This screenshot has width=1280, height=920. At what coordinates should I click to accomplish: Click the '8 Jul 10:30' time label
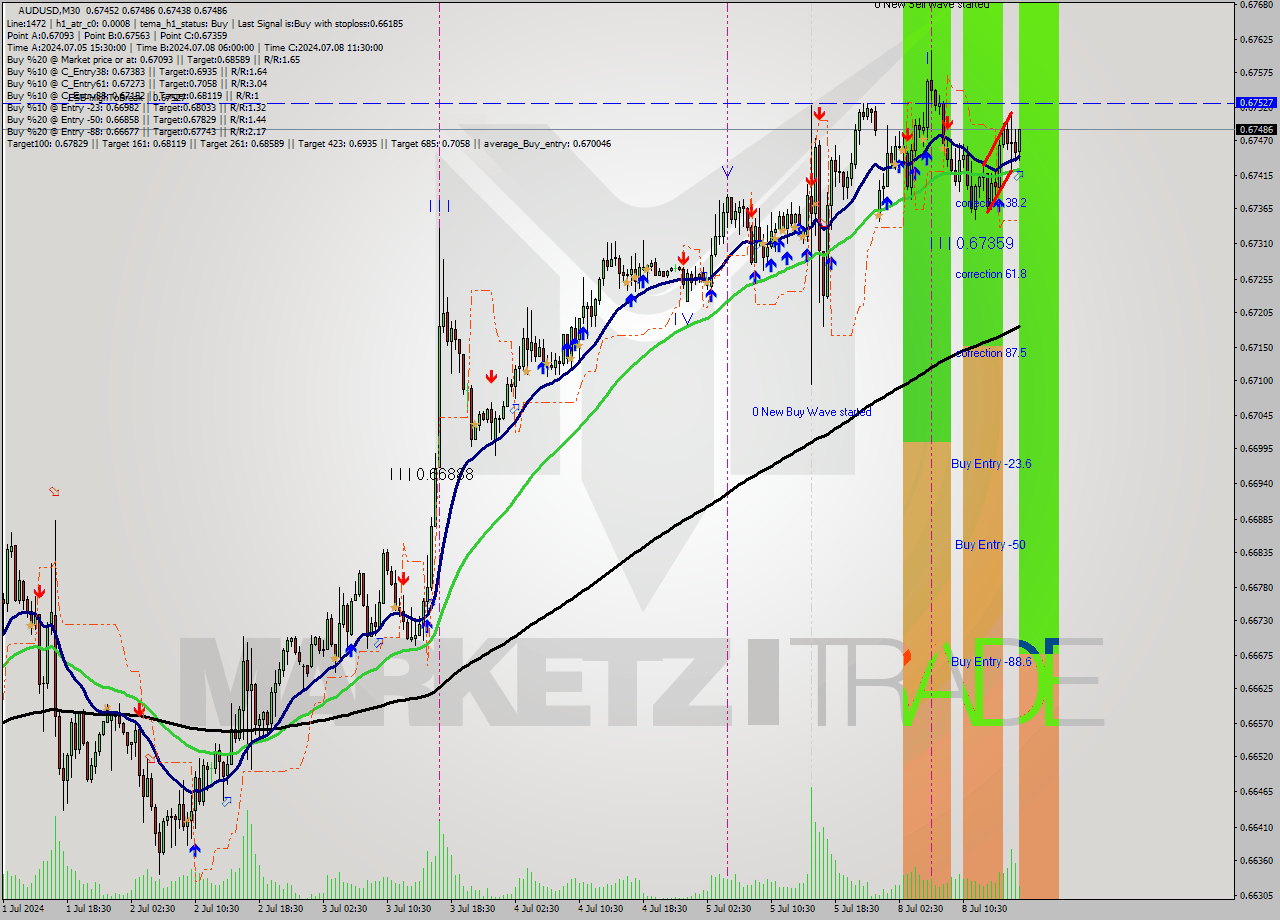pos(983,909)
